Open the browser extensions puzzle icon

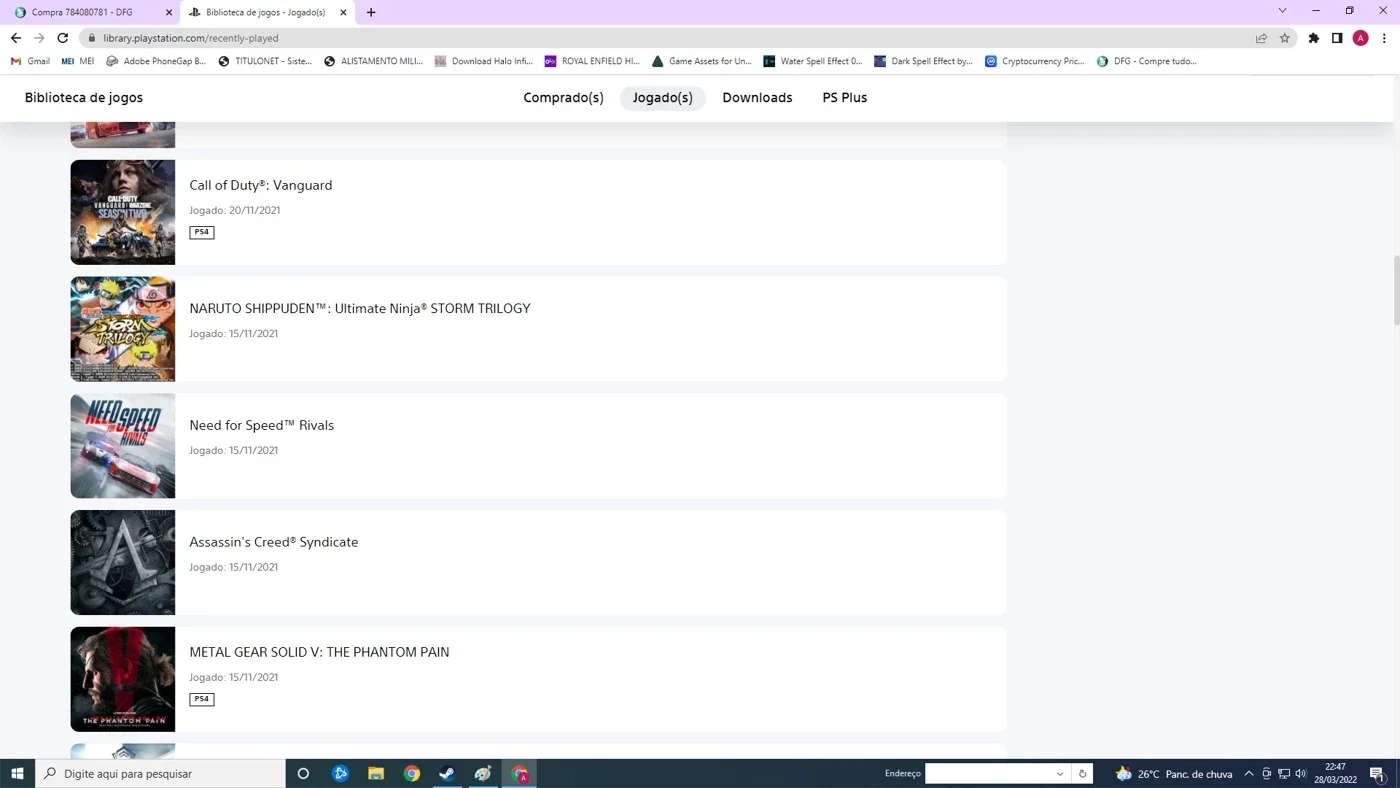1314,38
